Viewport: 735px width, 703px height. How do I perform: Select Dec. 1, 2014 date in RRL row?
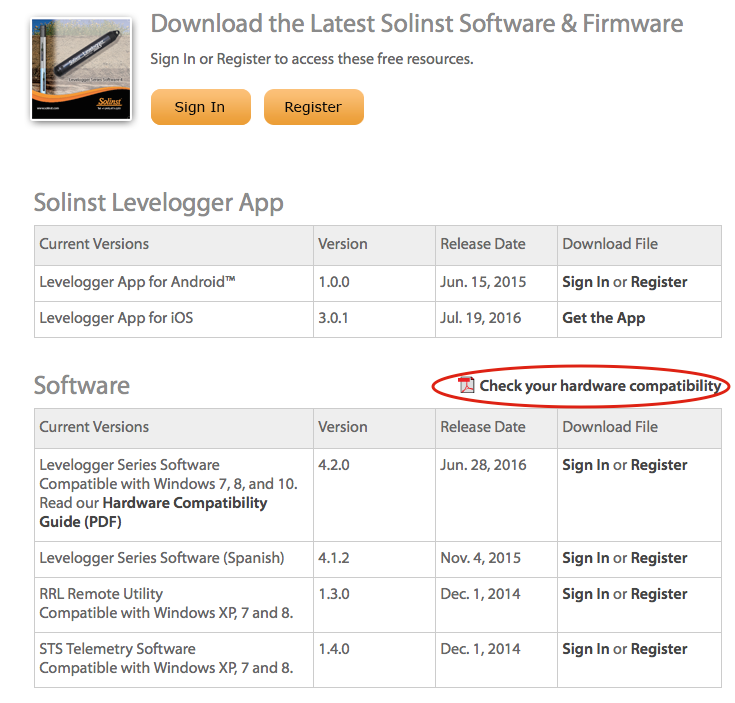click(x=480, y=594)
